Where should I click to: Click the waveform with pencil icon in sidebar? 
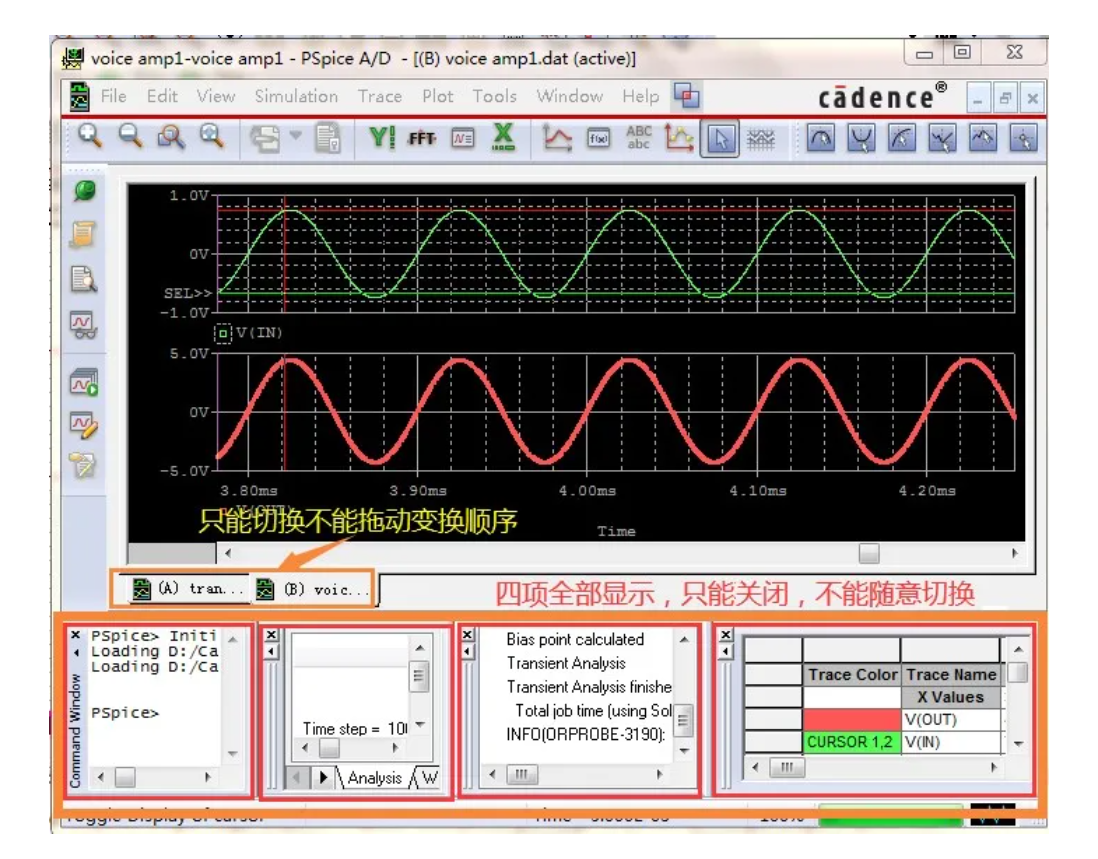[83, 424]
